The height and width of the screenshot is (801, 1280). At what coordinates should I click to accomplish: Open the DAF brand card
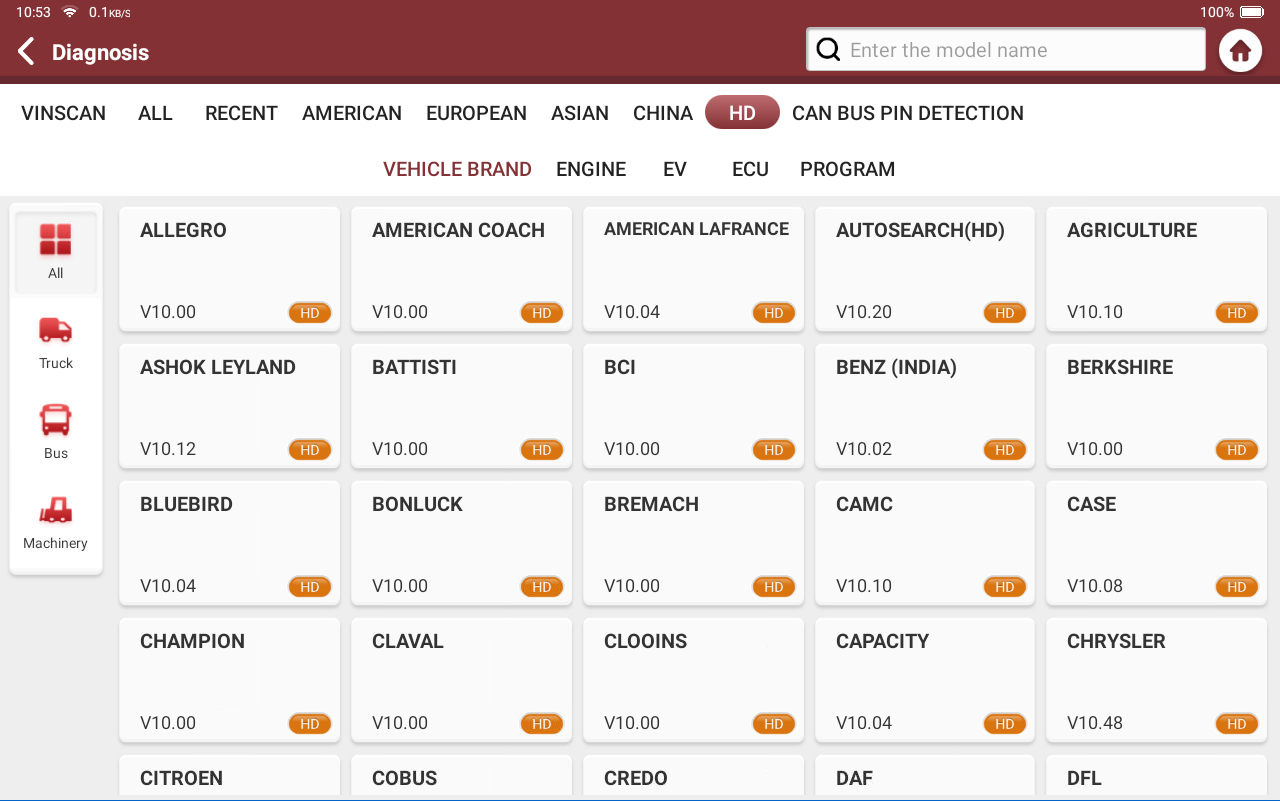(x=925, y=777)
